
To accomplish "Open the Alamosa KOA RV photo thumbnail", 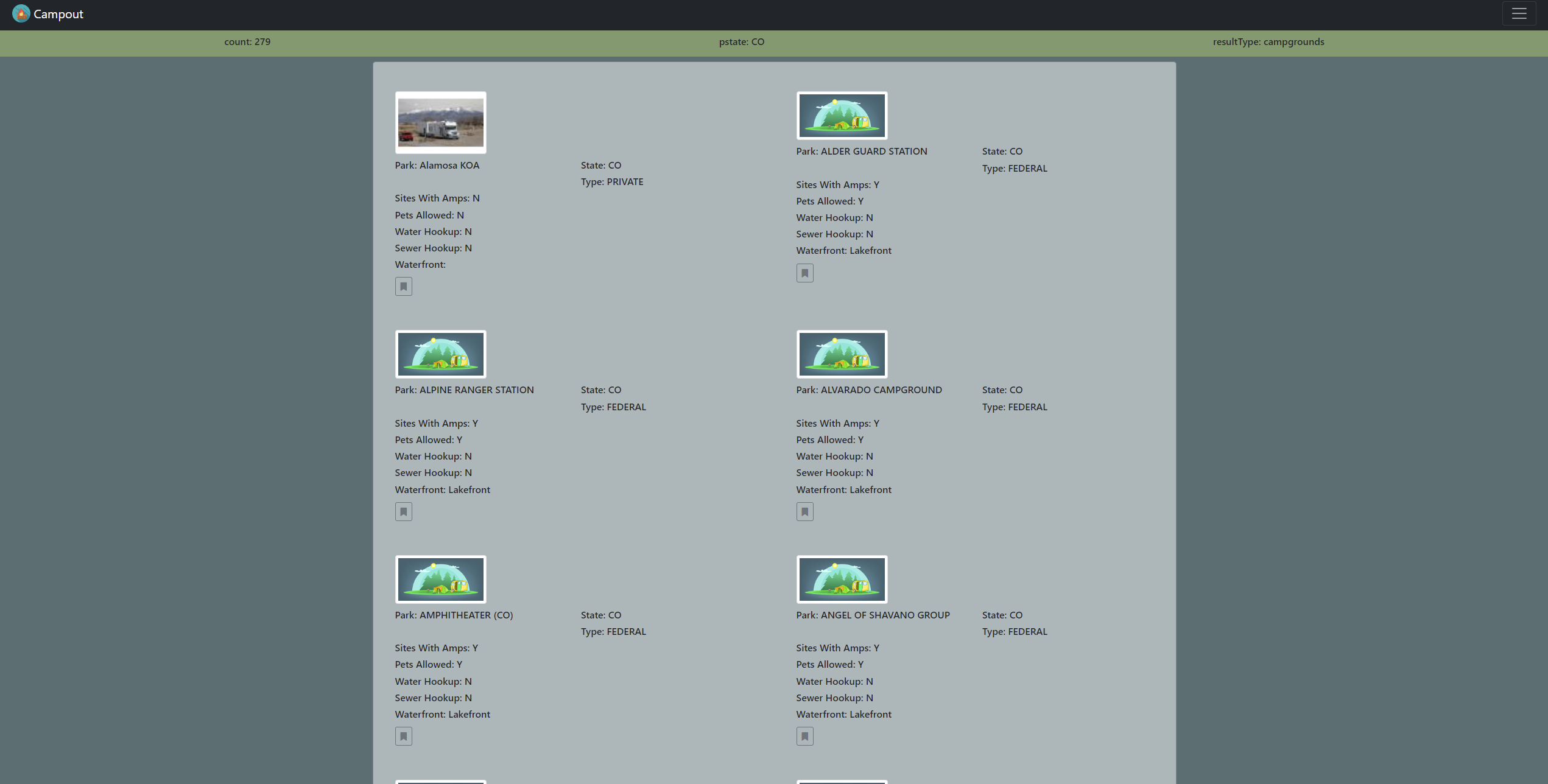I will (x=440, y=122).
